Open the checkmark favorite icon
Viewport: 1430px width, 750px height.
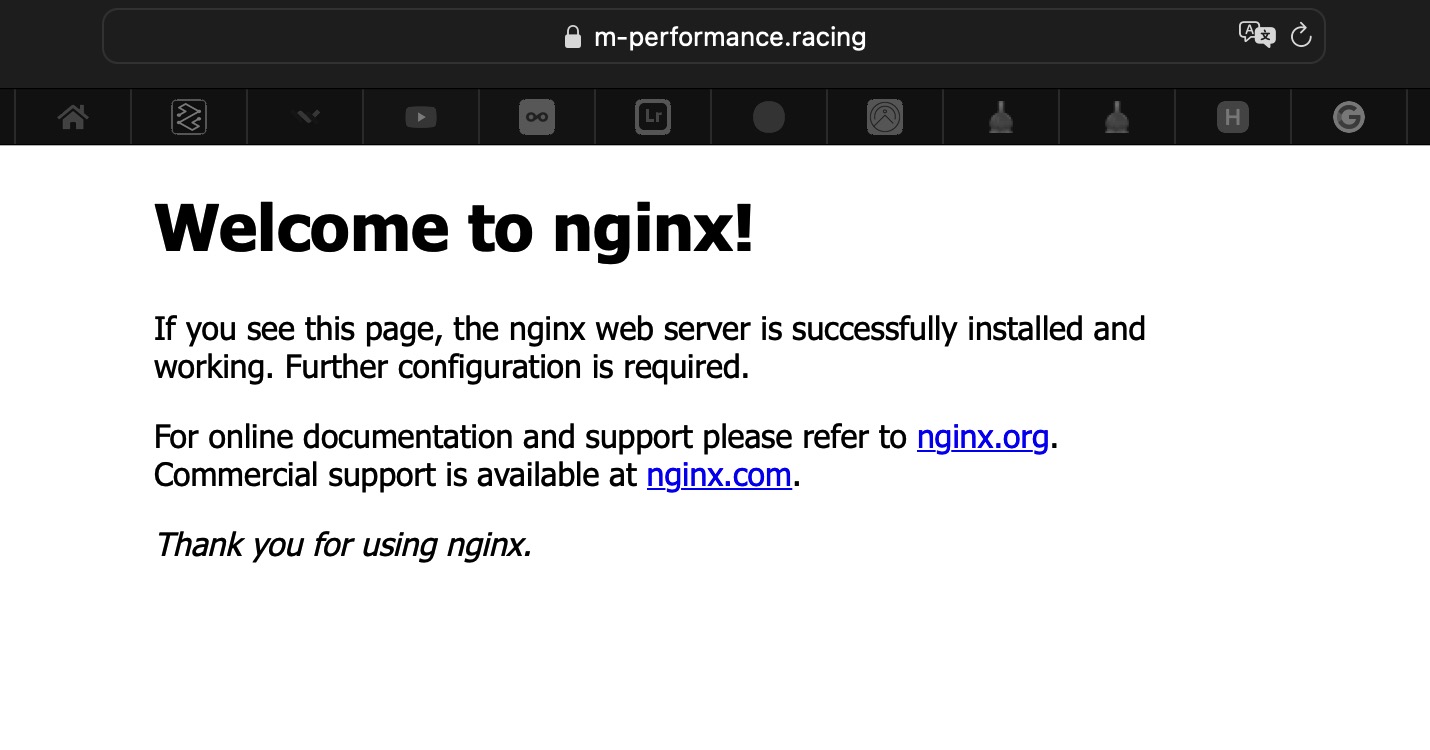[x=305, y=117]
